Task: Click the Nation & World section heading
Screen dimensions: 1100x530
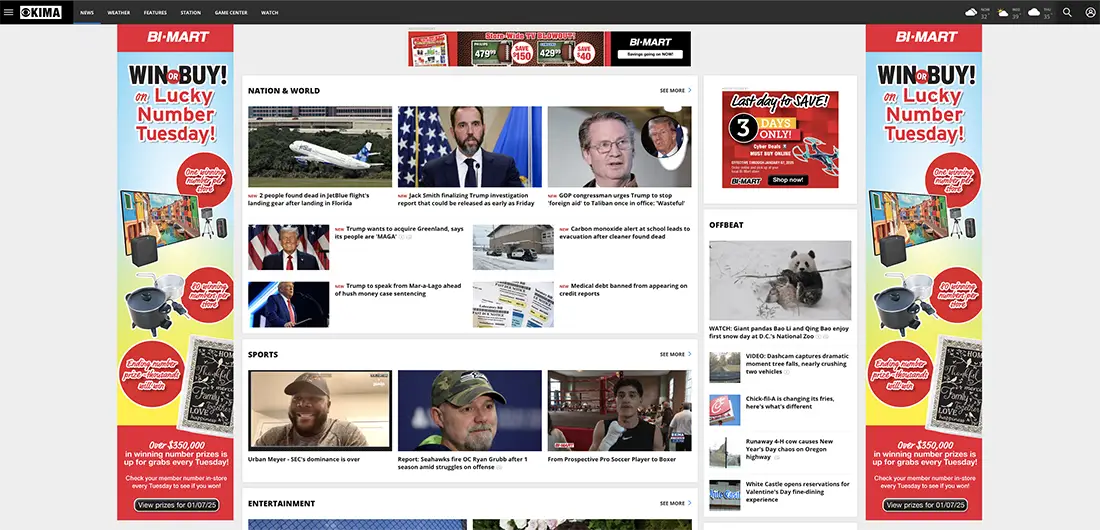Action: 283,91
